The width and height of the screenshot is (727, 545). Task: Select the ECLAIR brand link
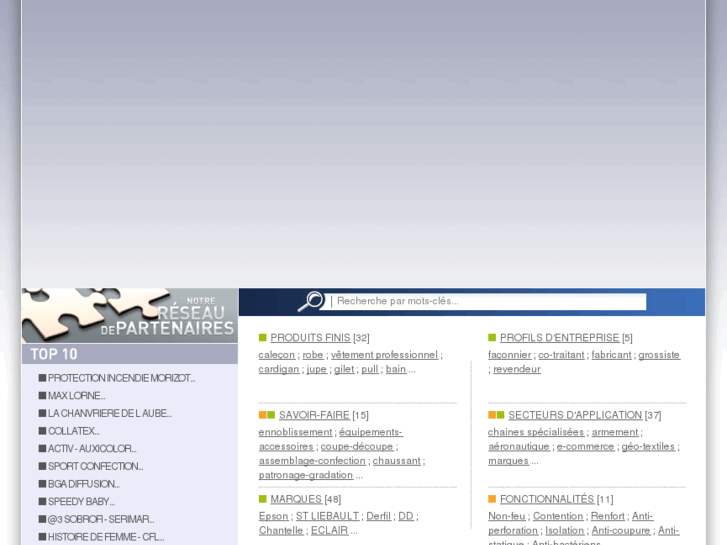tap(330, 531)
